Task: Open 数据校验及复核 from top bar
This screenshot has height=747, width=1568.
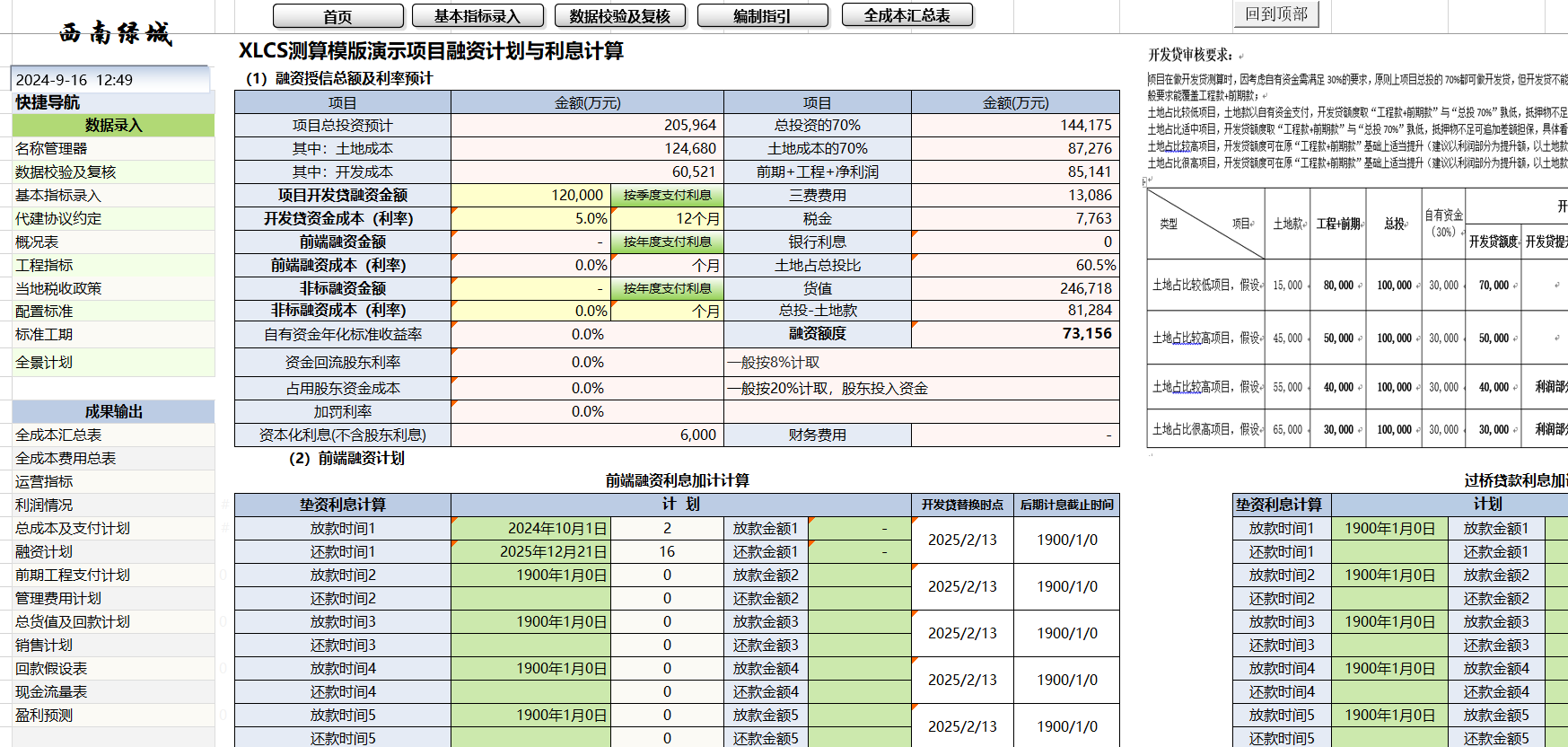Action: tap(619, 16)
